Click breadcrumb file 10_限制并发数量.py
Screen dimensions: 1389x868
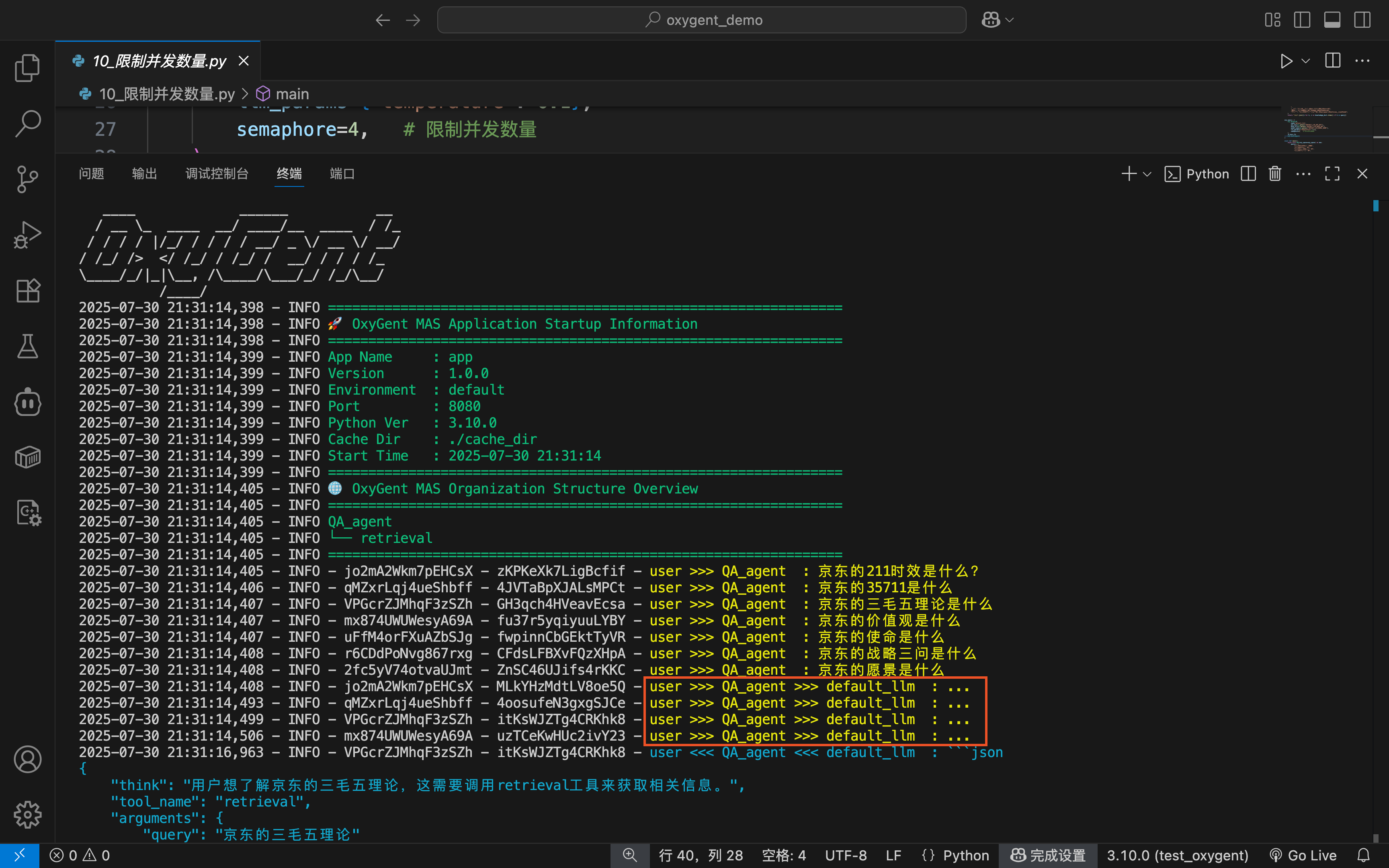(x=166, y=94)
